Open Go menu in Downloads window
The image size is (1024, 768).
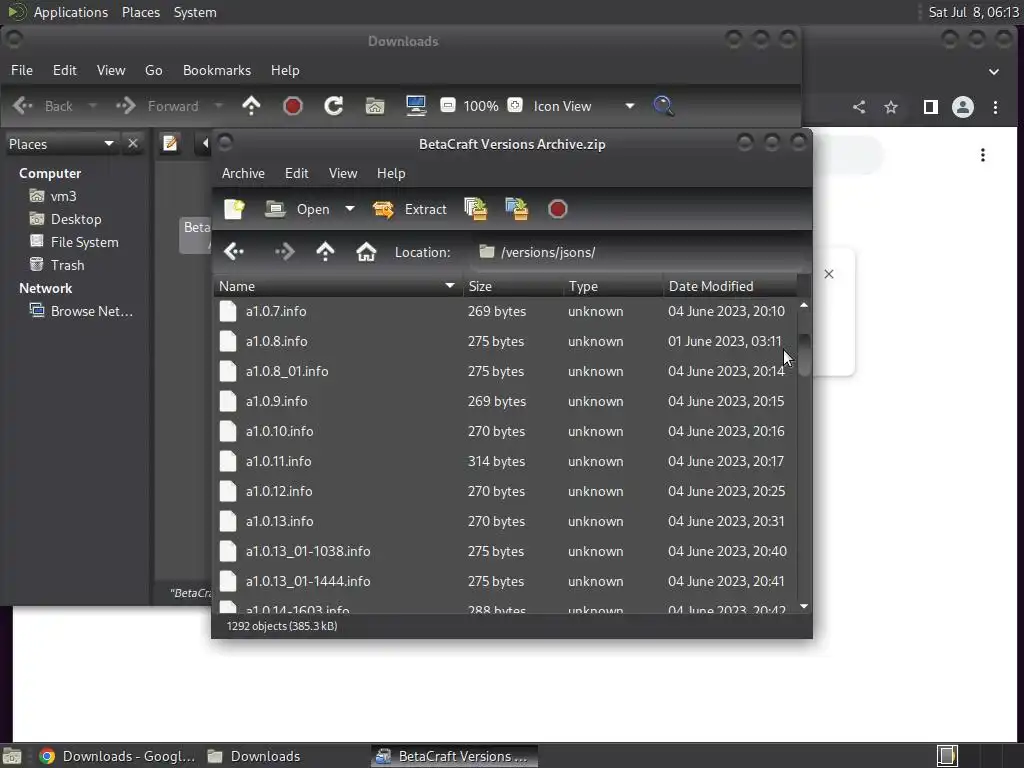pyautogui.click(x=153, y=71)
